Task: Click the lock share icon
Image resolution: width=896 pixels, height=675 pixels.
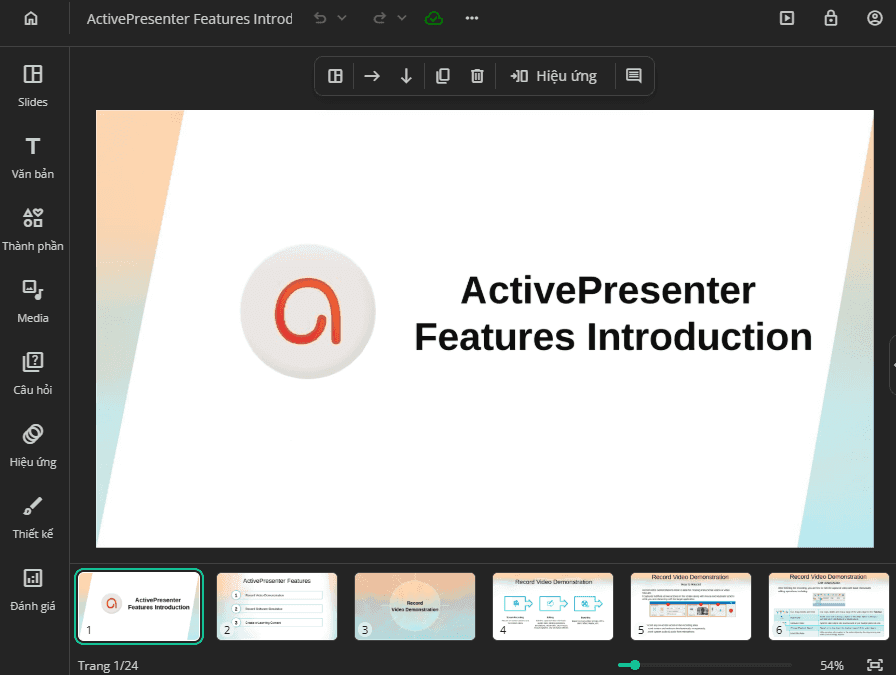Action: coord(831,18)
